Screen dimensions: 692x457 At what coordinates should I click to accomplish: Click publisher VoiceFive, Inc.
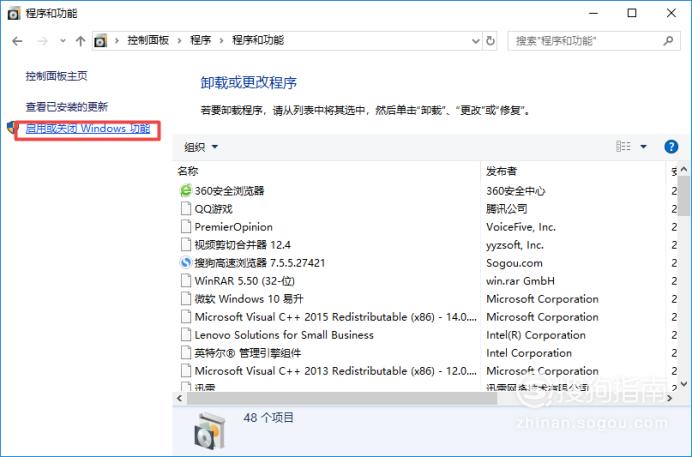(x=521, y=227)
